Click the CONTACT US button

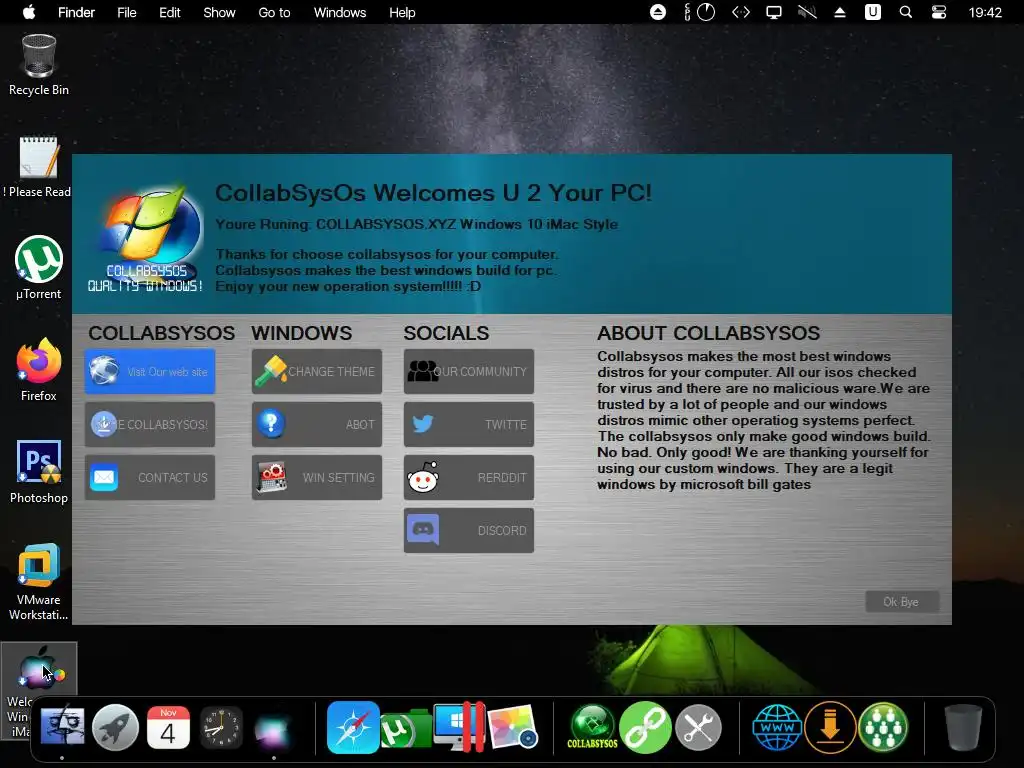coord(150,477)
